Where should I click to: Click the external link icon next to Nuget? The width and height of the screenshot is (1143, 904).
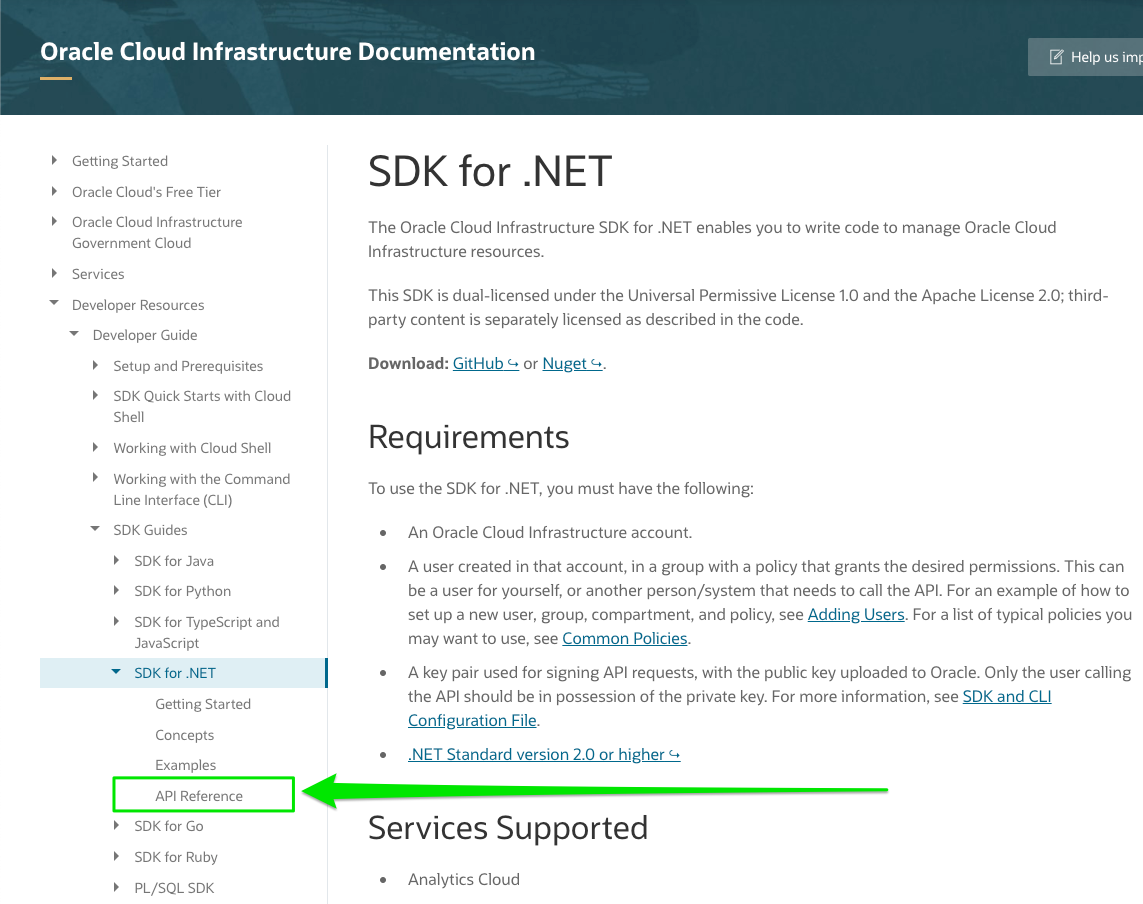tap(597, 362)
